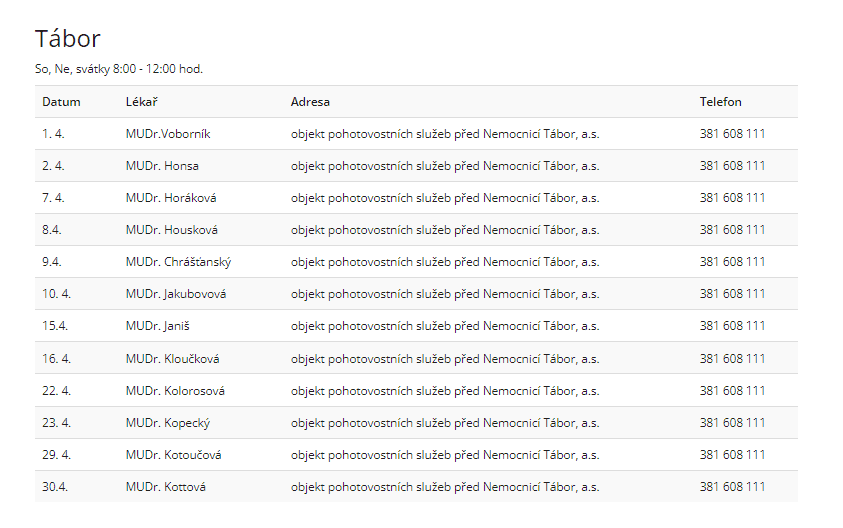Click the Adresa column header
Viewport: 843px width, 528px height.
click(x=310, y=102)
